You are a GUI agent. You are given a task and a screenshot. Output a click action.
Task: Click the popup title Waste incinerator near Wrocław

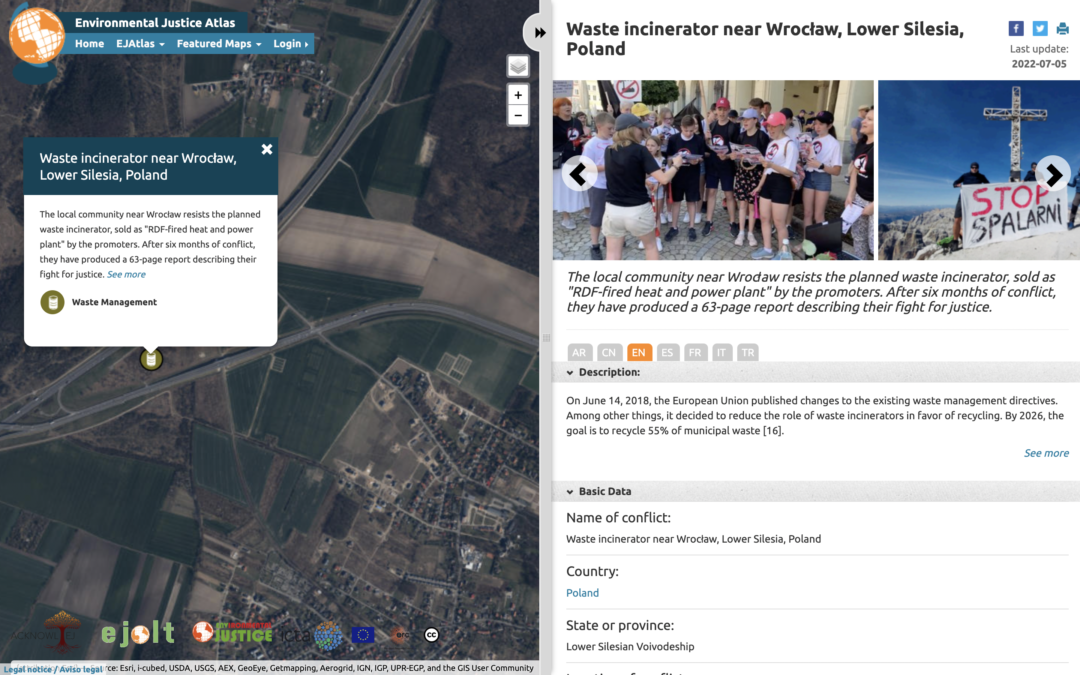[138, 166]
